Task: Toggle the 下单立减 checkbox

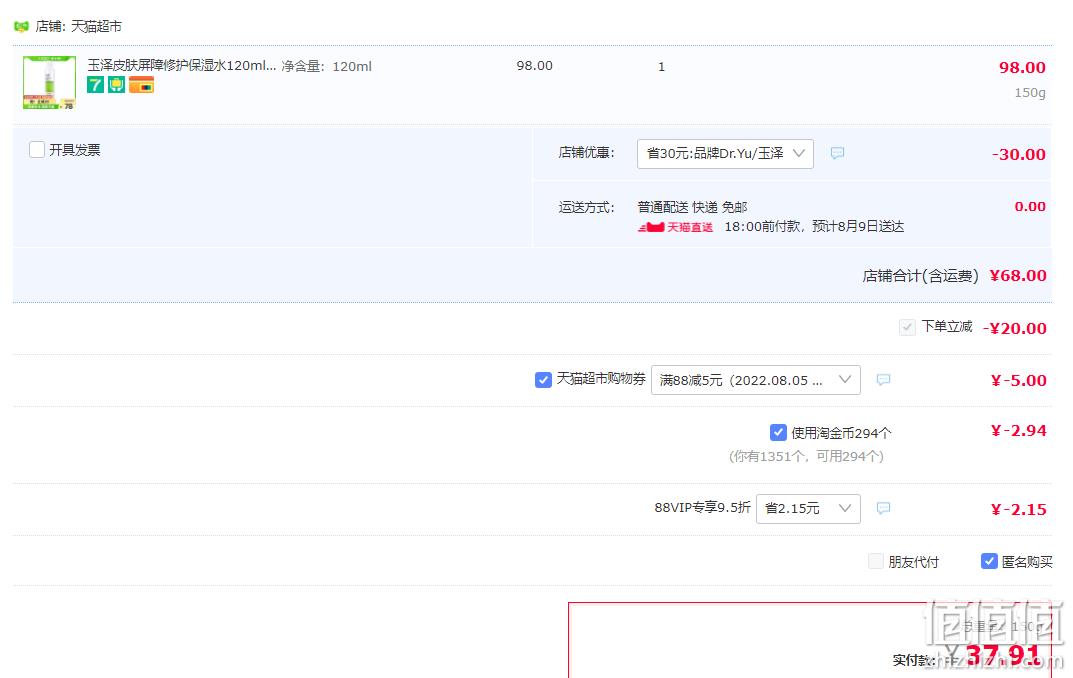Action: 907,327
